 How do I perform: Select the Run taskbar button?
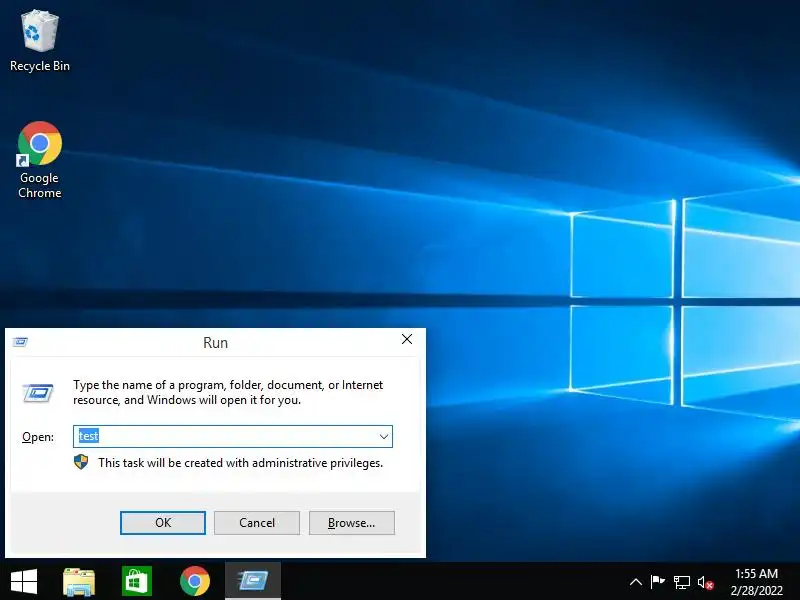(x=253, y=581)
